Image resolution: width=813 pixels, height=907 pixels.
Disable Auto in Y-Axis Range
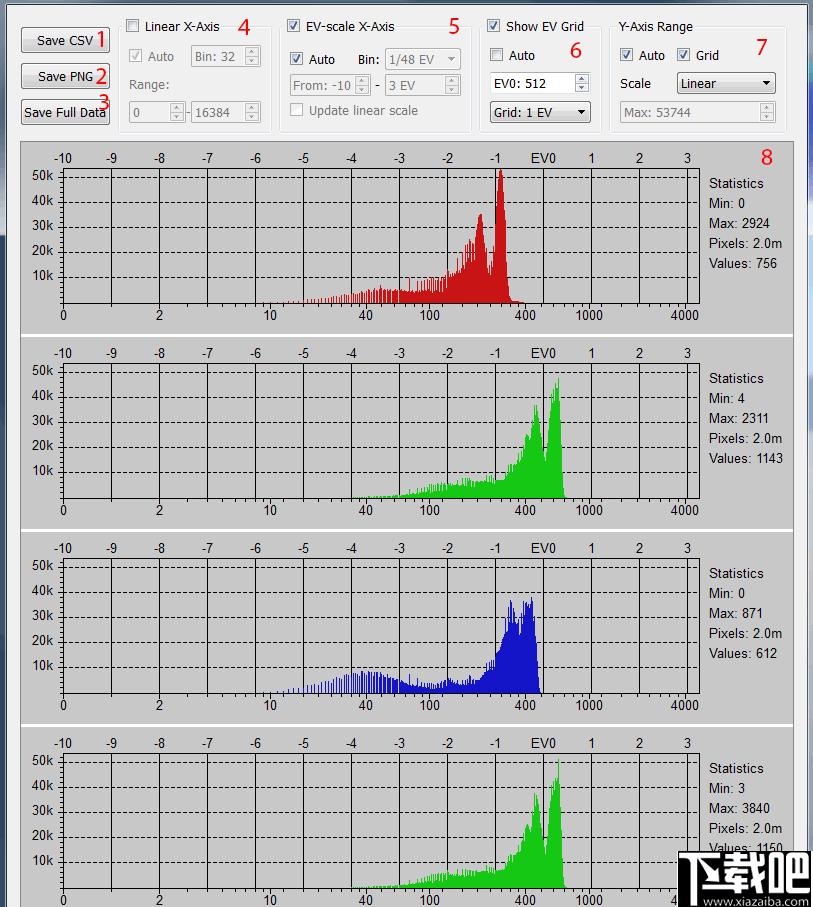coord(626,55)
